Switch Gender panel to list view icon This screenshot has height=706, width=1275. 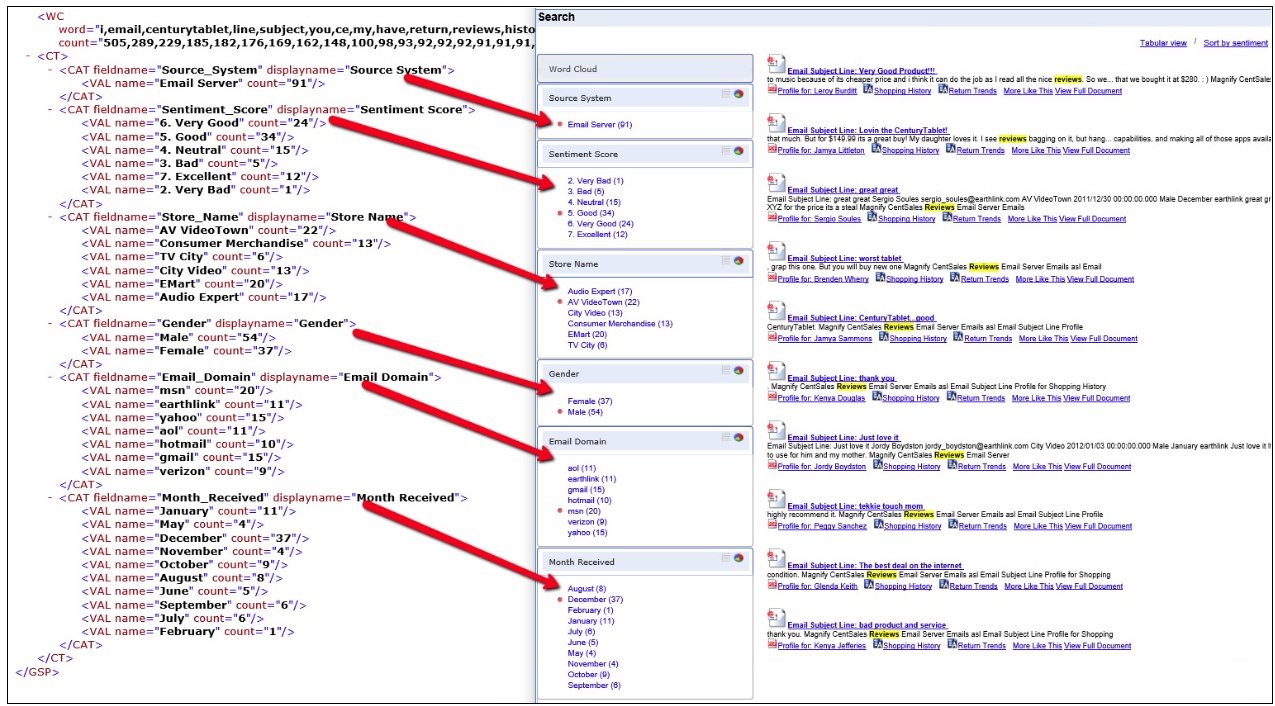coord(726,370)
